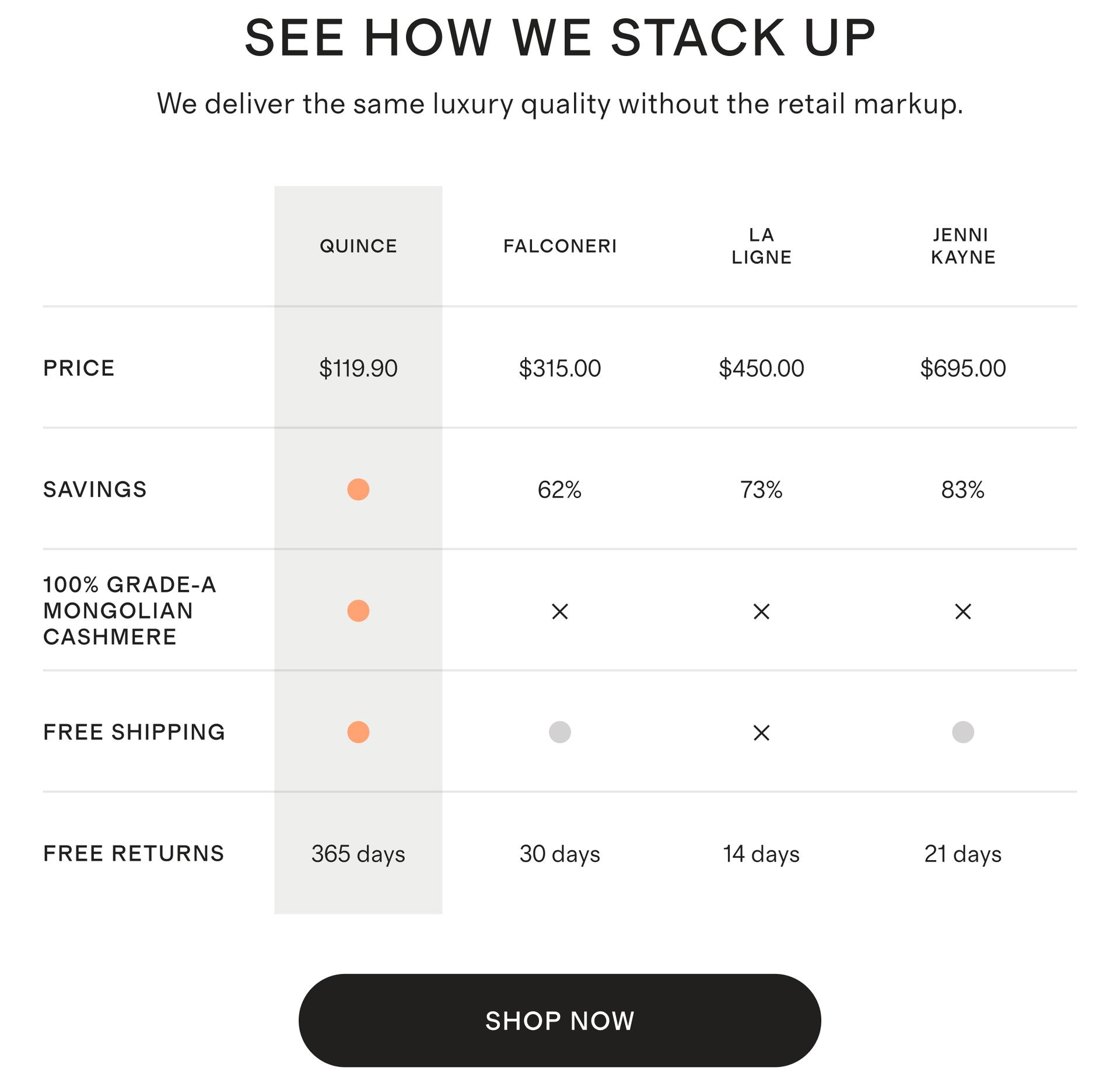
Task: Click Quince's orange Mongolian cashmere dot
Action: pos(358,611)
